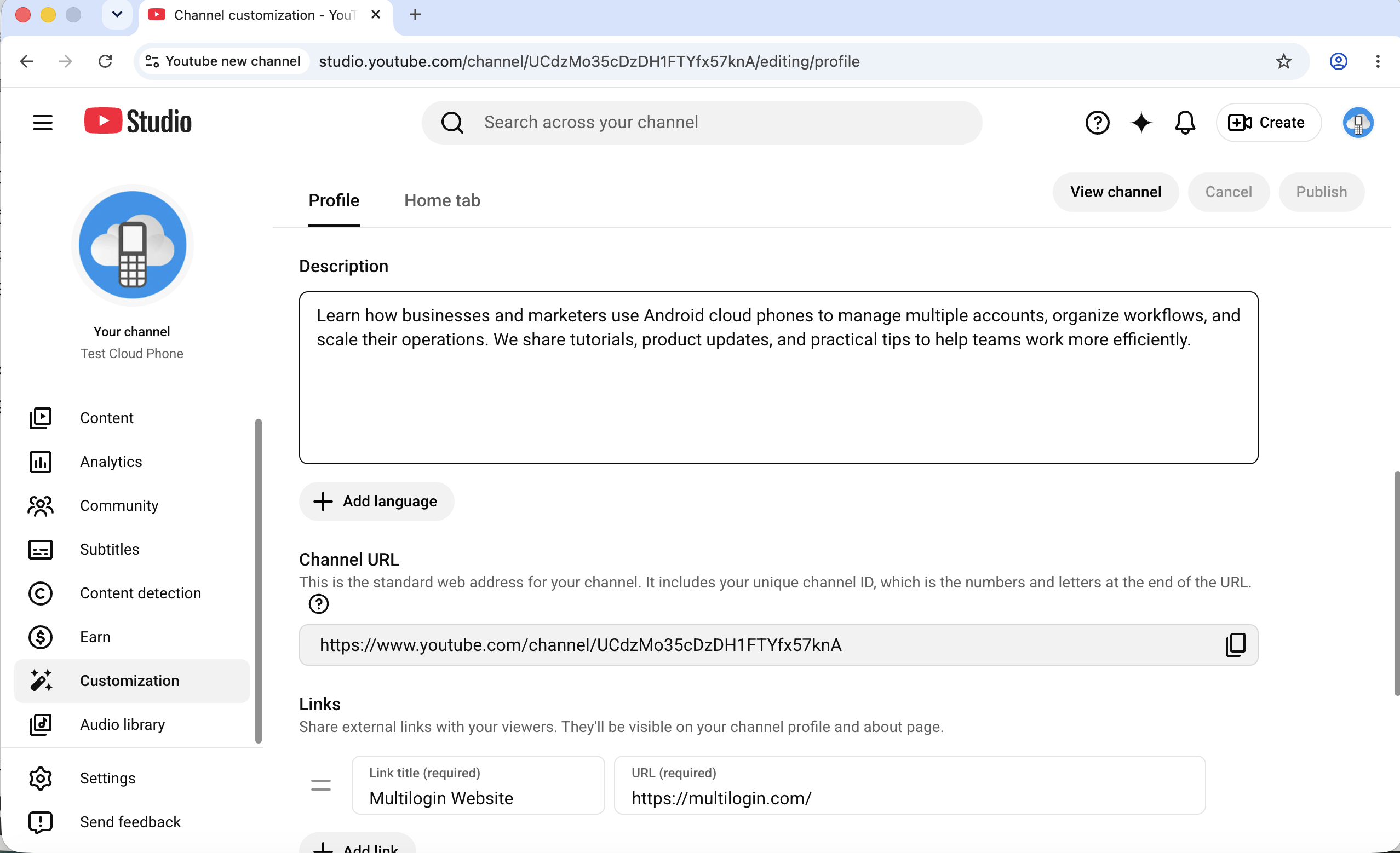Focus the Search across your channel field

[x=702, y=123]
